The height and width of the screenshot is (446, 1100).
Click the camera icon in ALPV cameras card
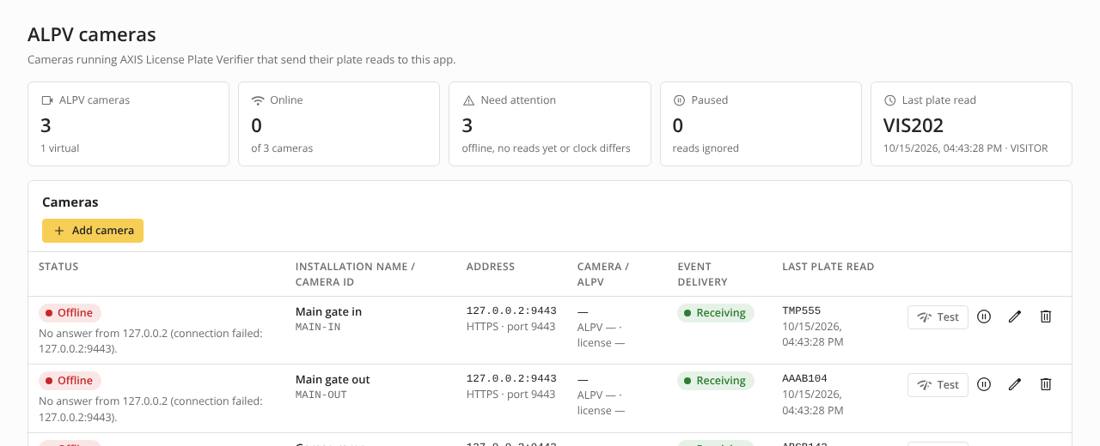click(x=47, y=100)
